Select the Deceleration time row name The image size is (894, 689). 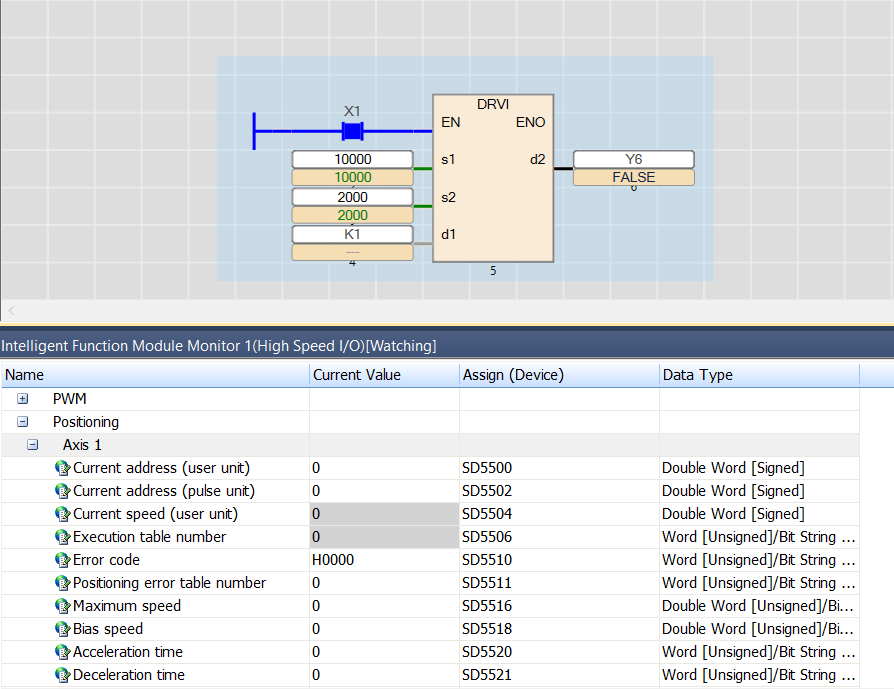click(129, 675)
